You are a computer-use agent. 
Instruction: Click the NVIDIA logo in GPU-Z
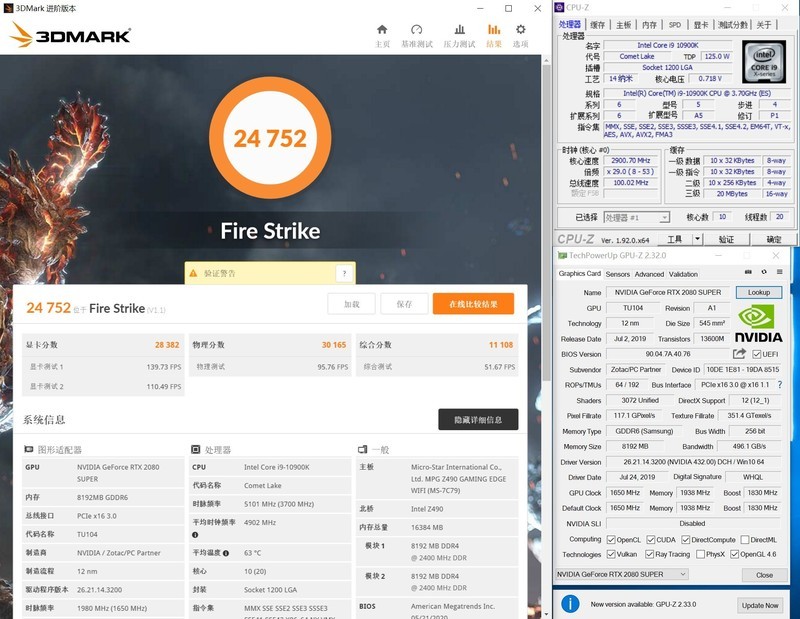[758, 324]
